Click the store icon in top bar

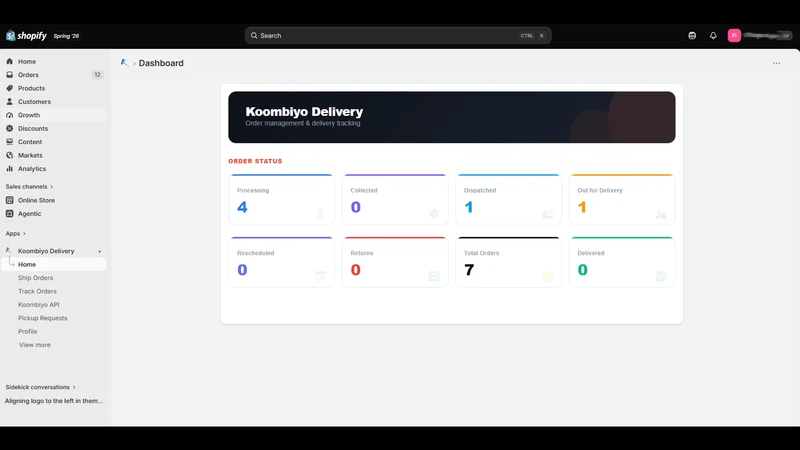tap(692, 35)
